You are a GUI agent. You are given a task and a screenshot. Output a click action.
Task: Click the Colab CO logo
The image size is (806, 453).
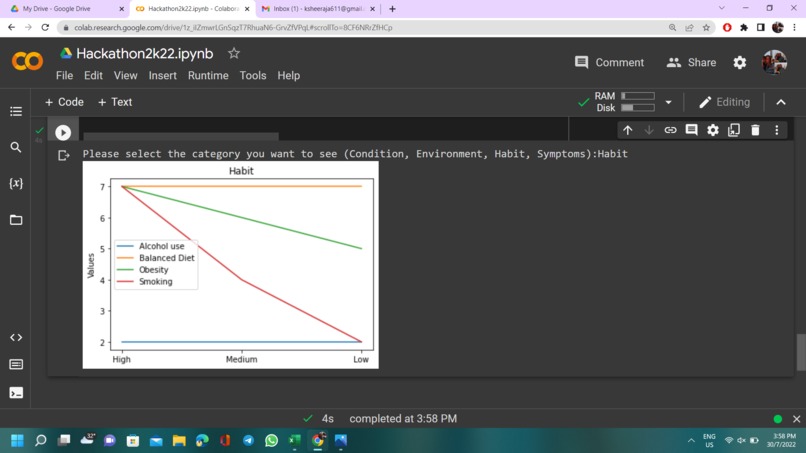pyautogui.click(x=27, y=62)
